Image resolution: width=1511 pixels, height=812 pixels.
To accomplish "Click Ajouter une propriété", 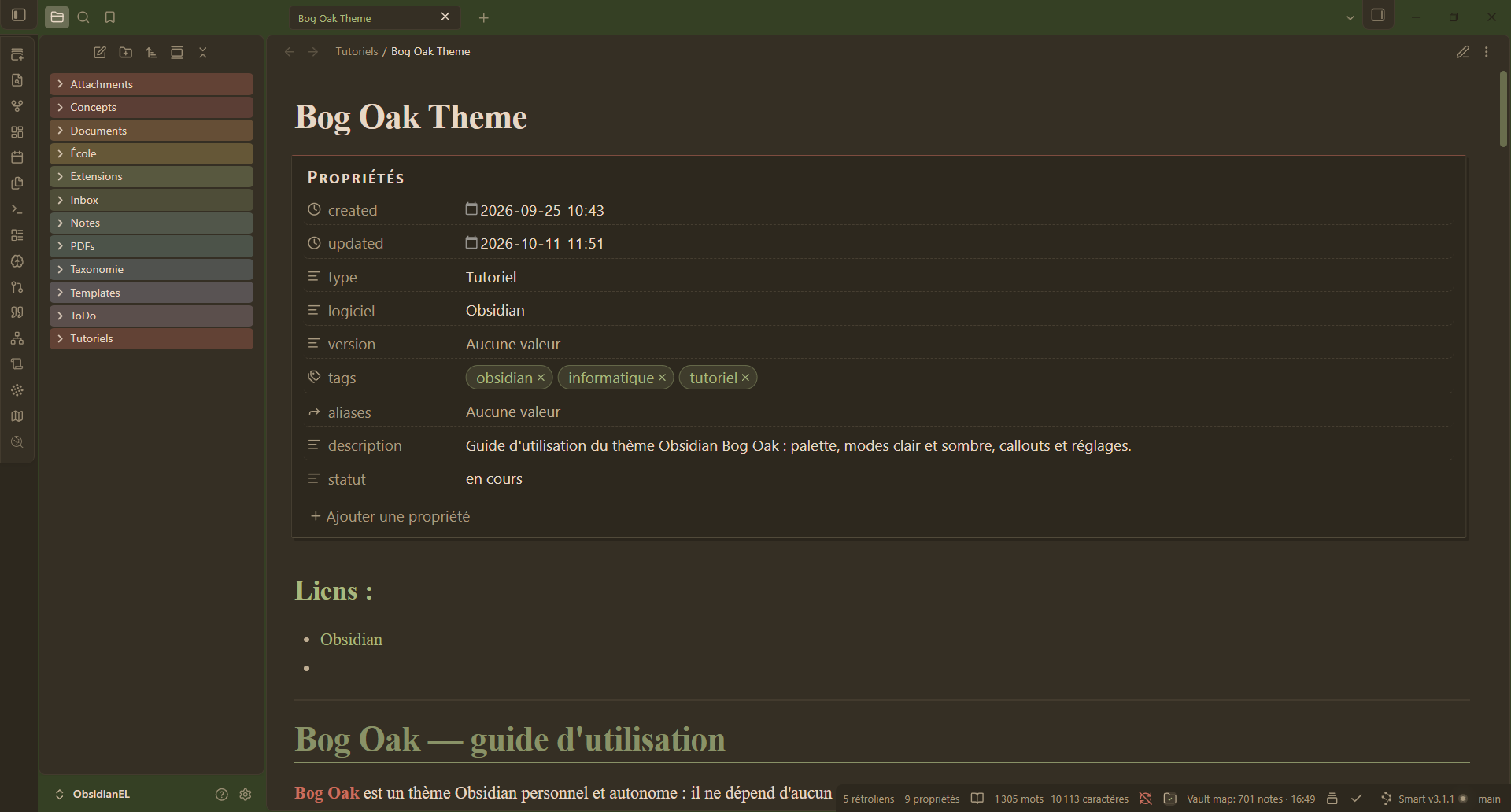I will [x=390, y=516].
